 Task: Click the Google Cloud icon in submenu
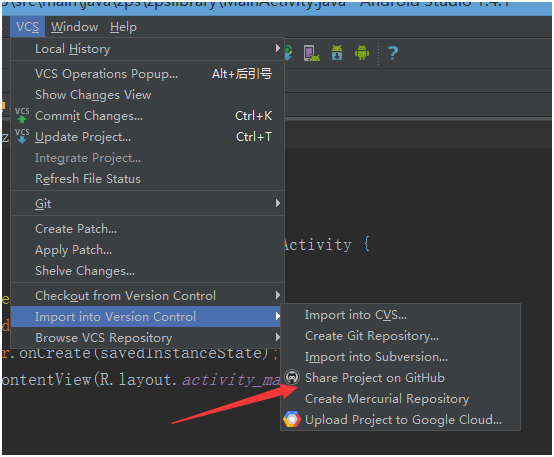pyautogui.click(x=292, y=419)
